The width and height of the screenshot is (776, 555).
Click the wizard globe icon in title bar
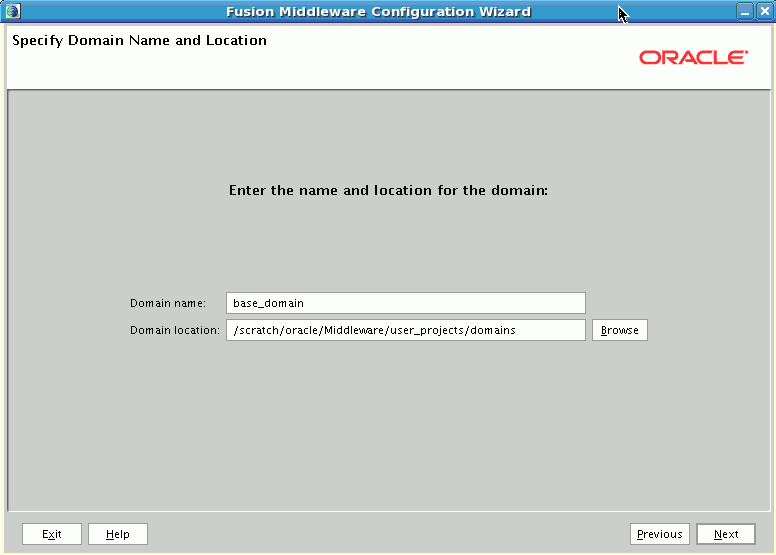pyautogui.click(x=12, y=11)
